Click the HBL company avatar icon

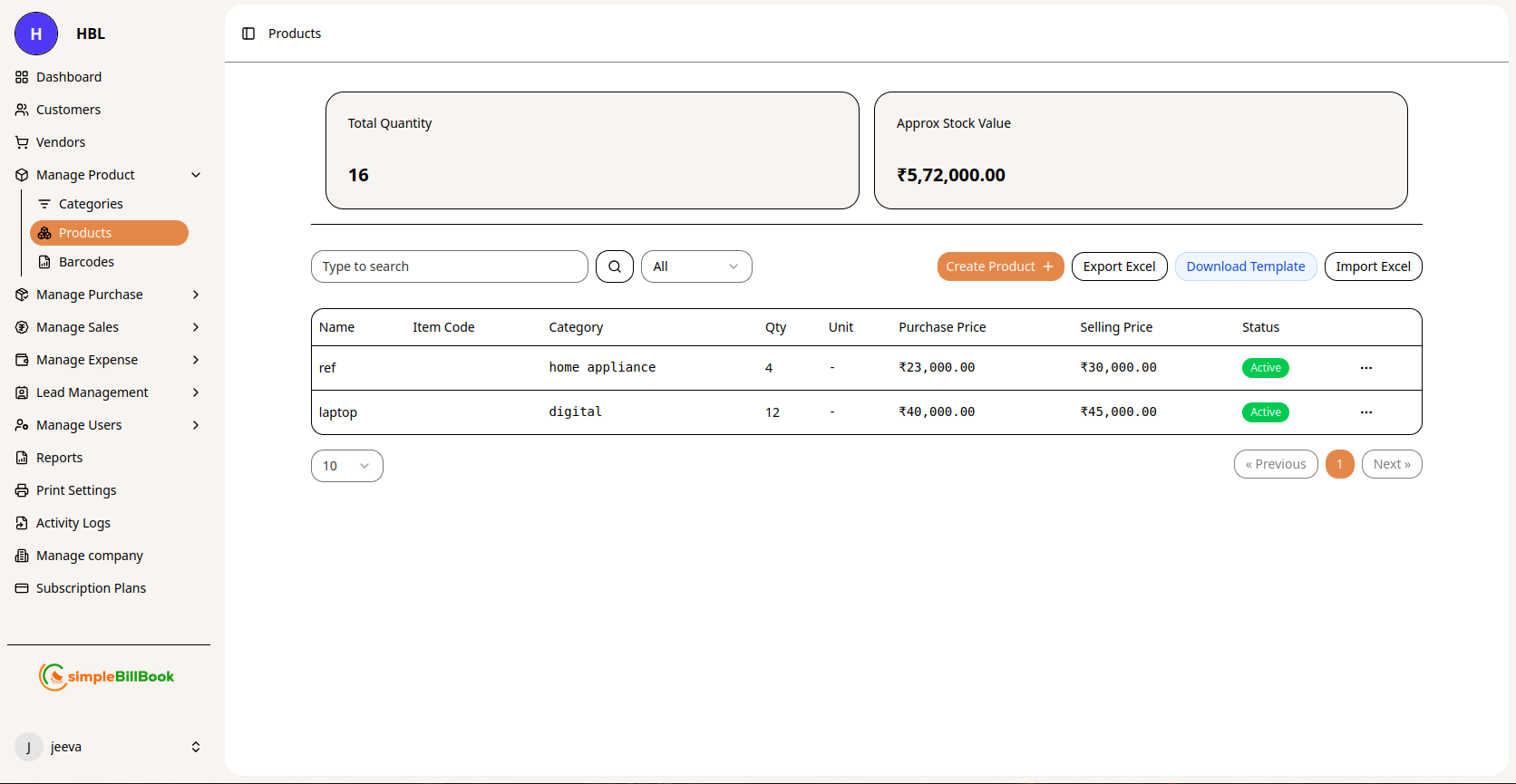36,34
